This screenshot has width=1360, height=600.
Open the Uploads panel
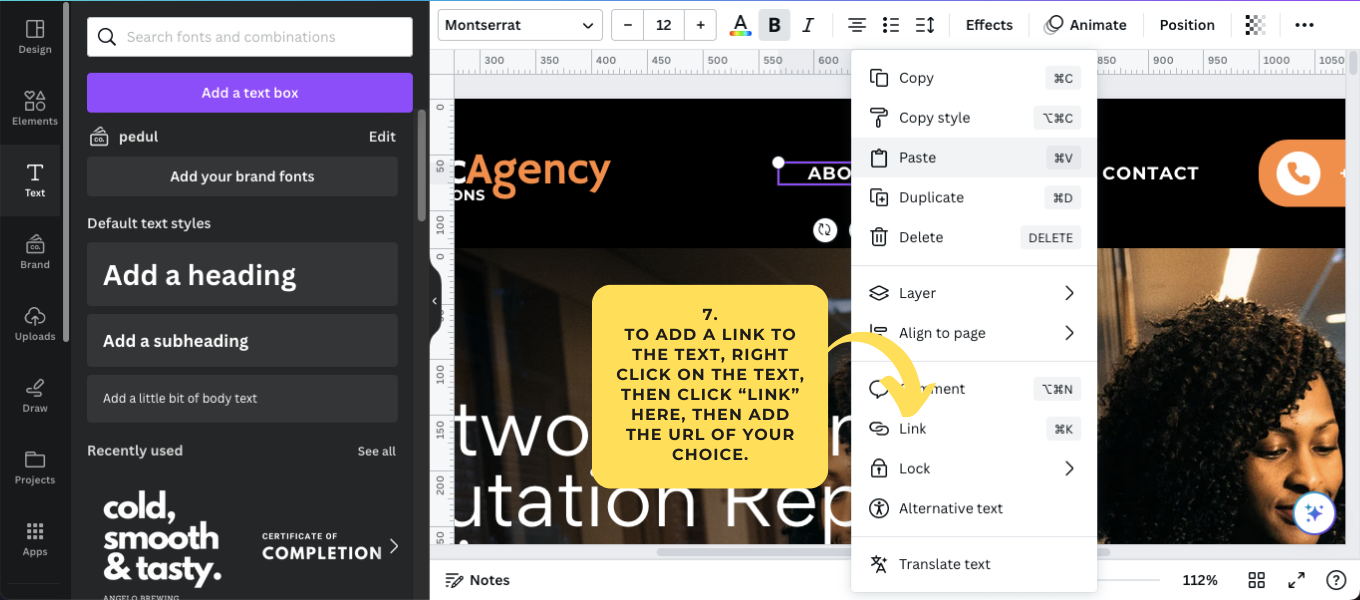tap(34, 322)
